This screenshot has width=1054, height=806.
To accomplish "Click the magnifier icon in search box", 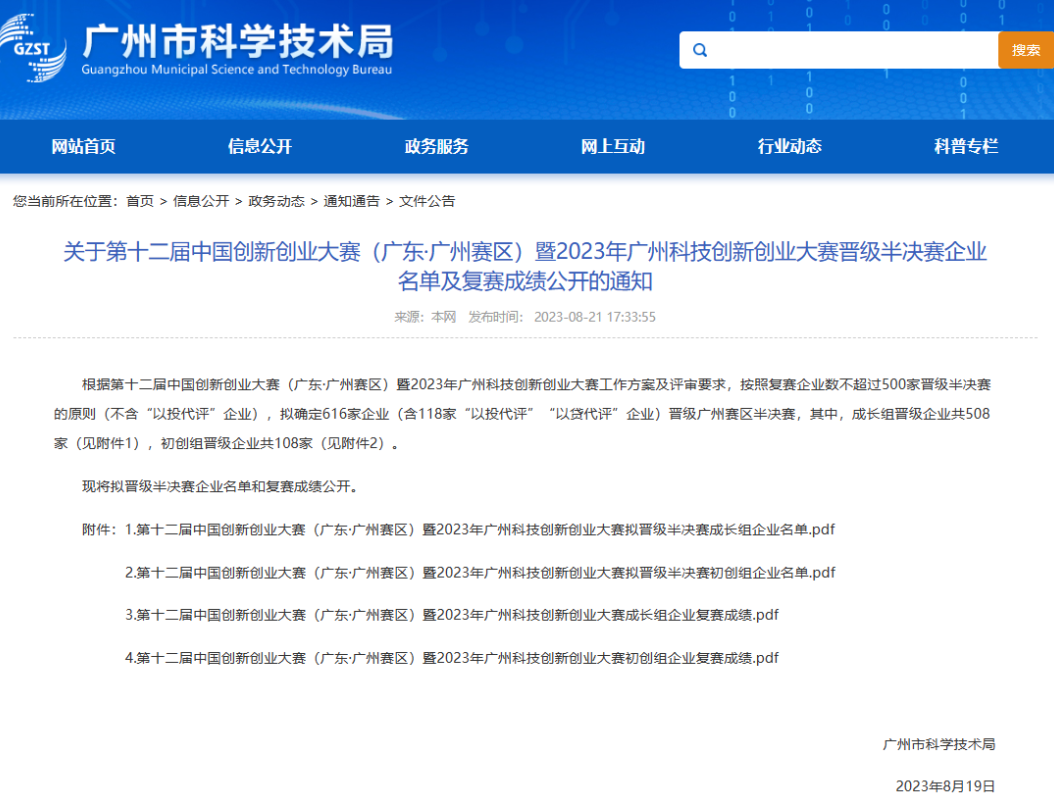I will point(700,50).
